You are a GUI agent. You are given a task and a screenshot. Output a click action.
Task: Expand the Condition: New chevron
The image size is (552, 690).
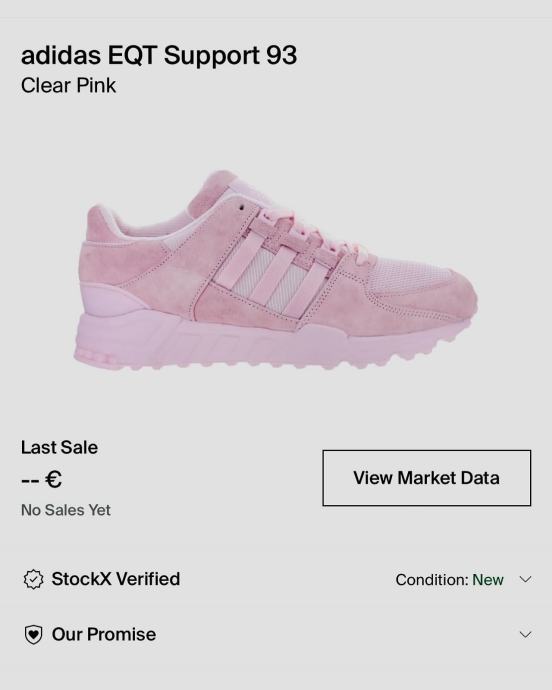point(525,579)
